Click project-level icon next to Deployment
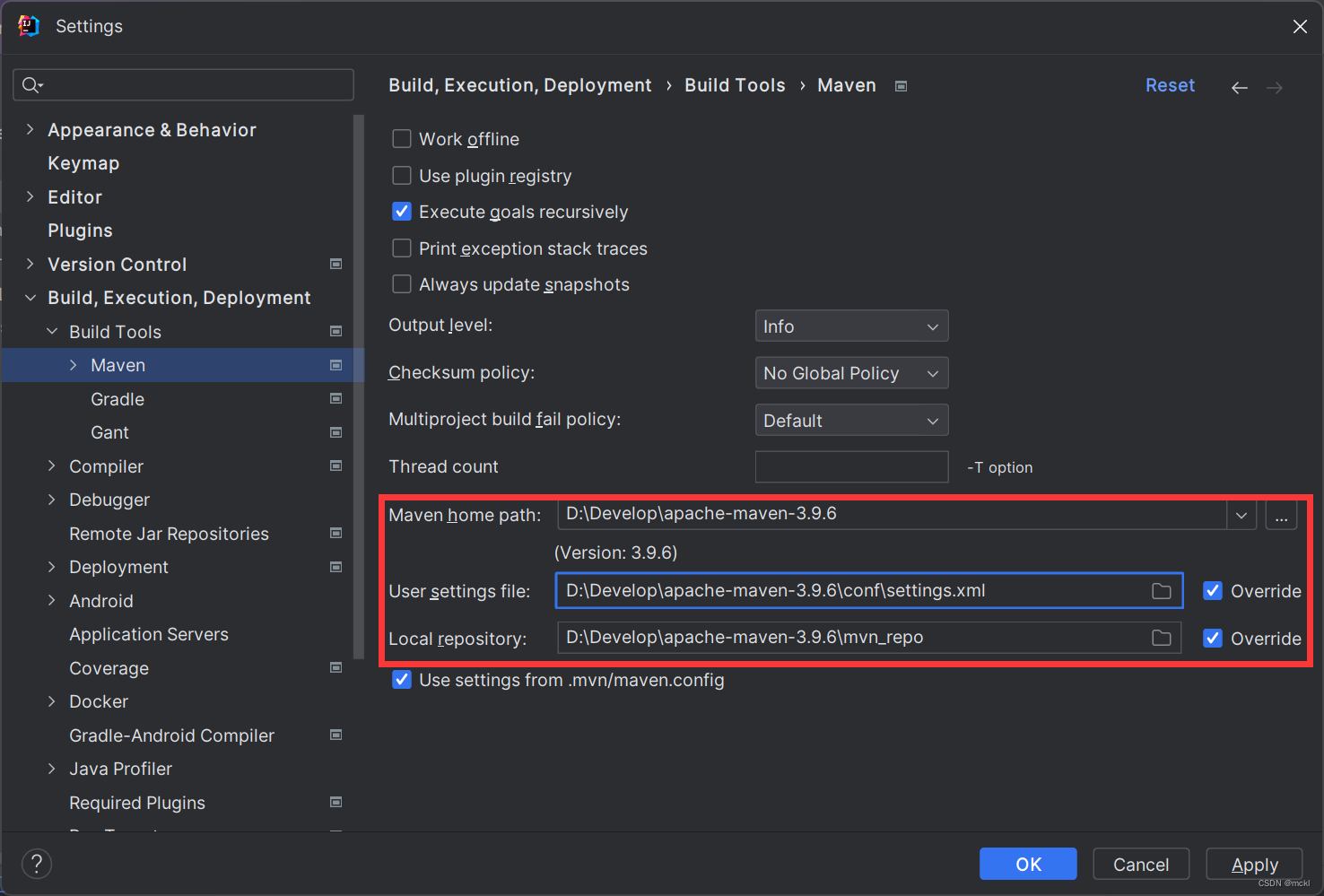1324x896 pixels. tap(336, 567)
